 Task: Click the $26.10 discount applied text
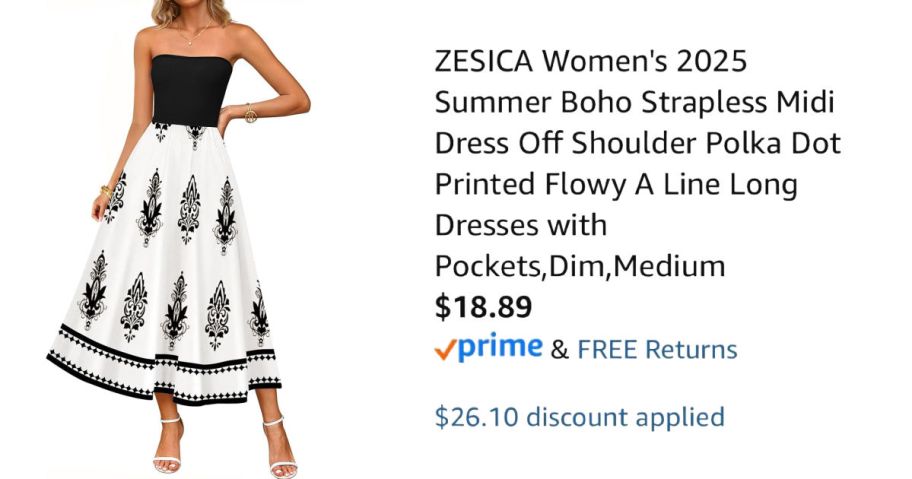tap(579, 416)
